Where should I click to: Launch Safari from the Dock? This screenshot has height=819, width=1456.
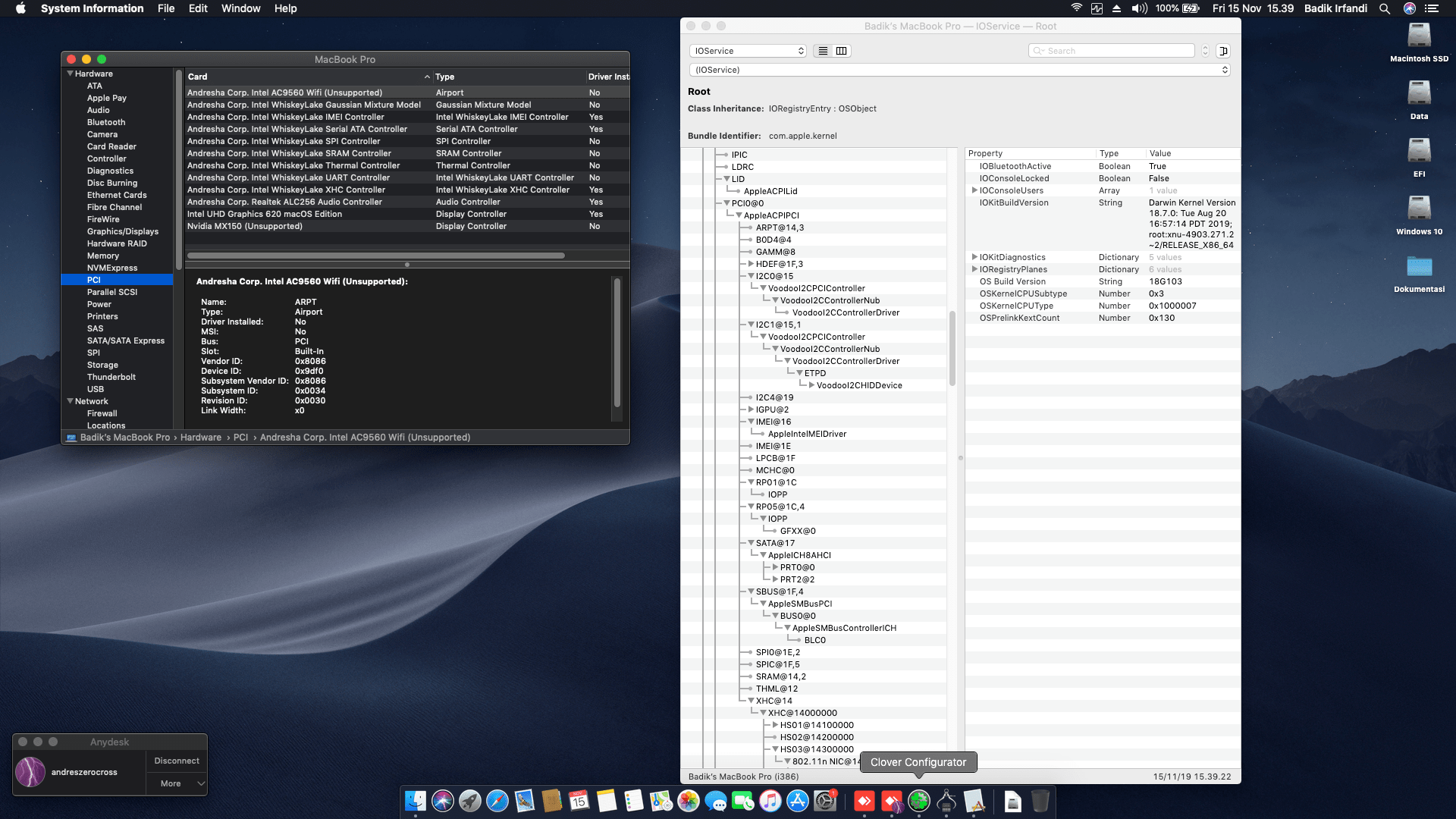tap(497, 802)
